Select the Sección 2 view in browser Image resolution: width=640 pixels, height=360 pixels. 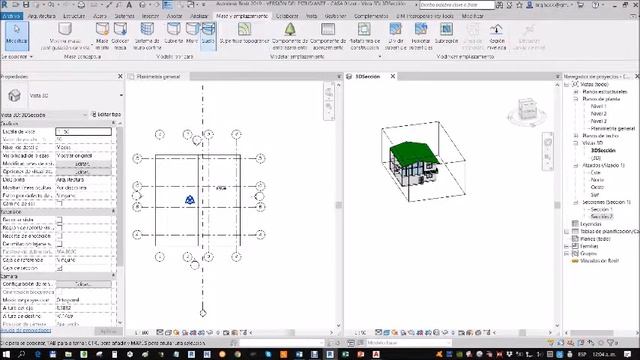602,216
